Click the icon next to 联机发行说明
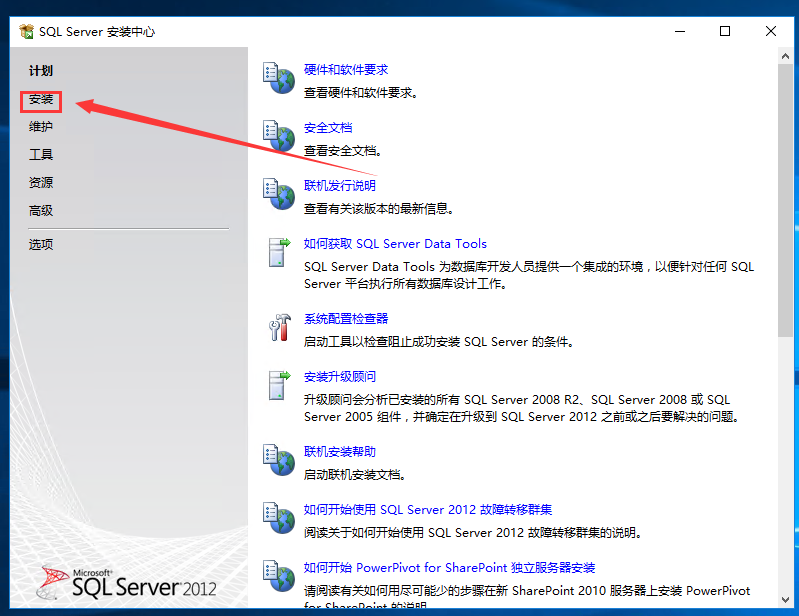799x616 pixels. coord(277,193)
